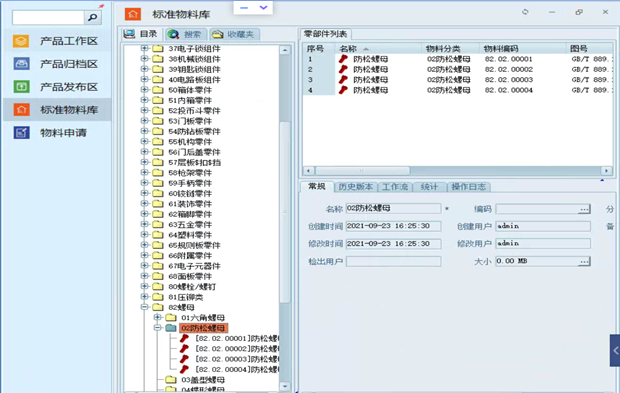Click the refresh icon in title bar
Image resolution: width=620 pixels, height=393 pixels.
point(525,12)
